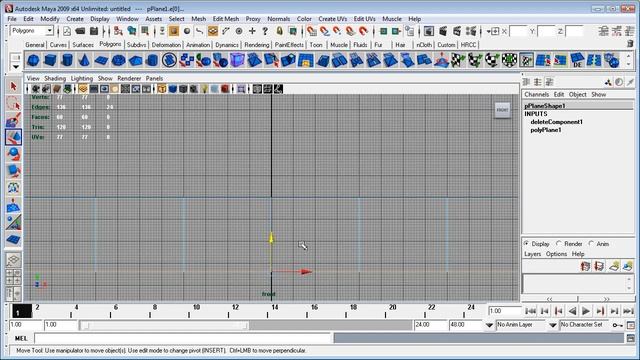Click the New Scene icon
This screenshot has width=640, height=360.
[67, 31]
